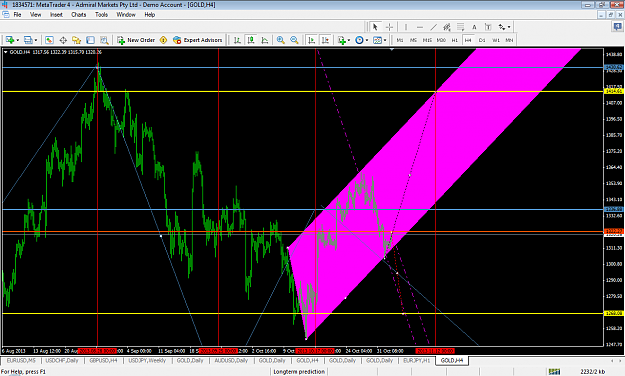Toggle the Data Window crosshair-target icon
This screenshot has width=625, height=376.
(x=63, y=40)
